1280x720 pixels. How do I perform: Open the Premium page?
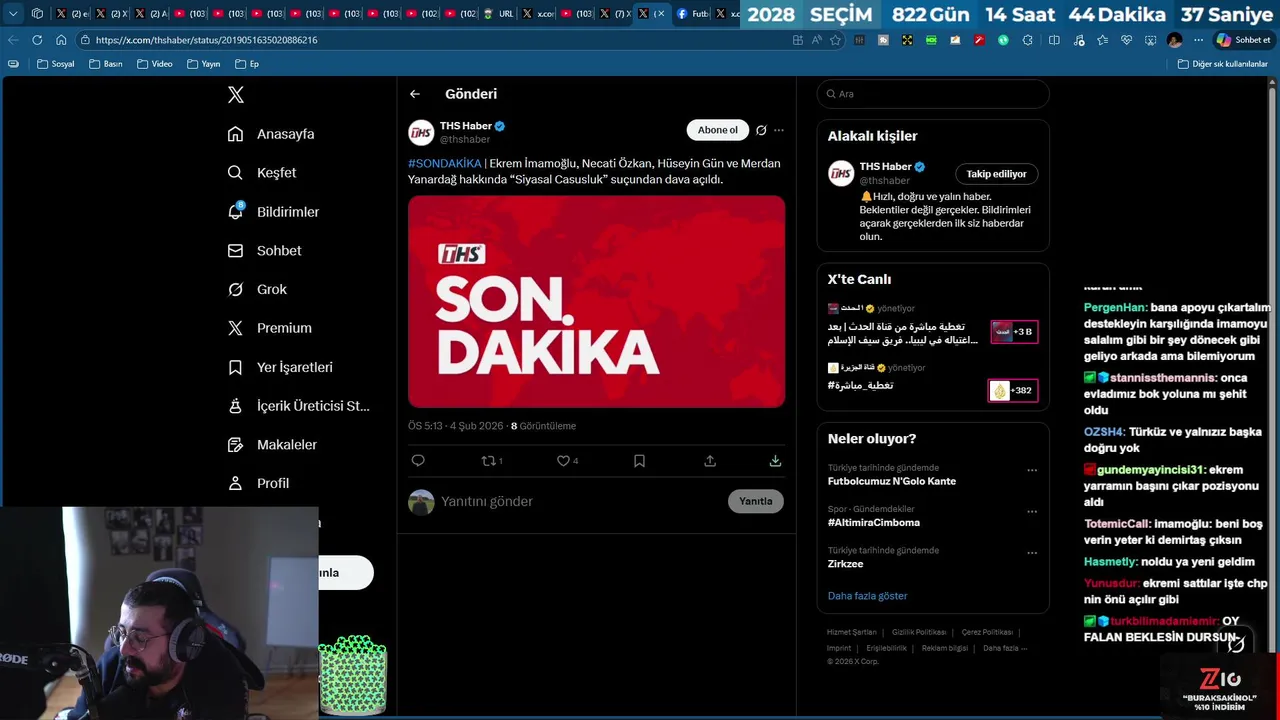269,328
